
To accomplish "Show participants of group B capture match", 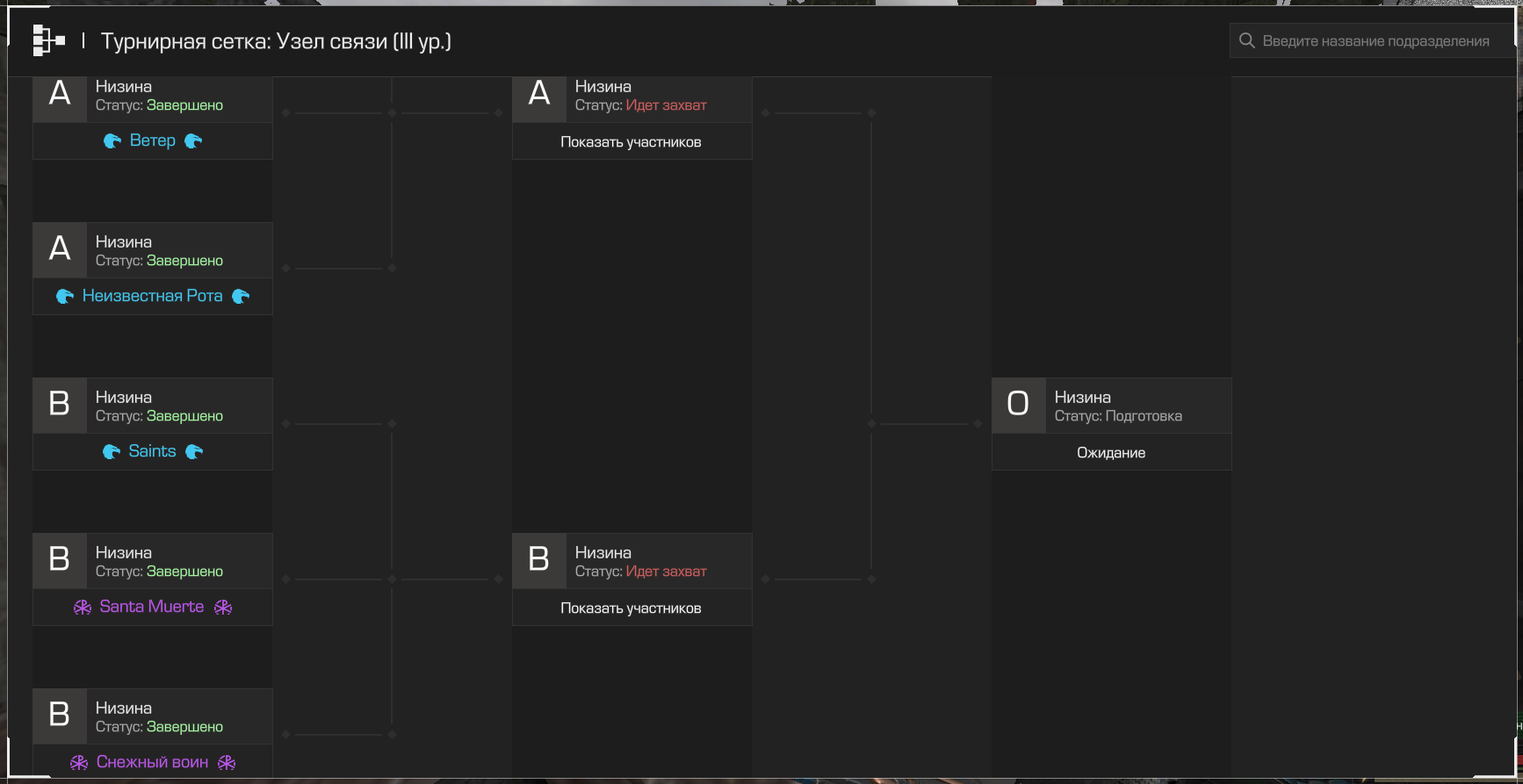I will (x=632, y=608).
